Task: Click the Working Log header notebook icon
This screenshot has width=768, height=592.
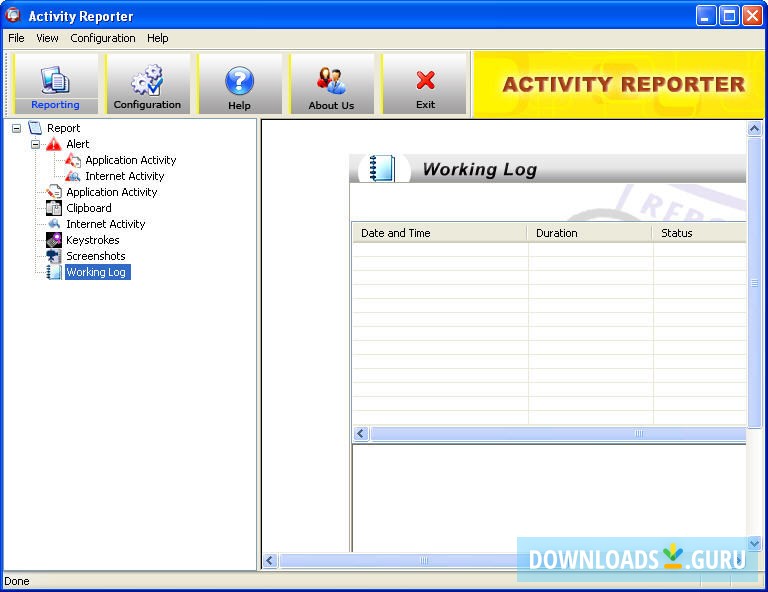Action: tap(382, 168)
